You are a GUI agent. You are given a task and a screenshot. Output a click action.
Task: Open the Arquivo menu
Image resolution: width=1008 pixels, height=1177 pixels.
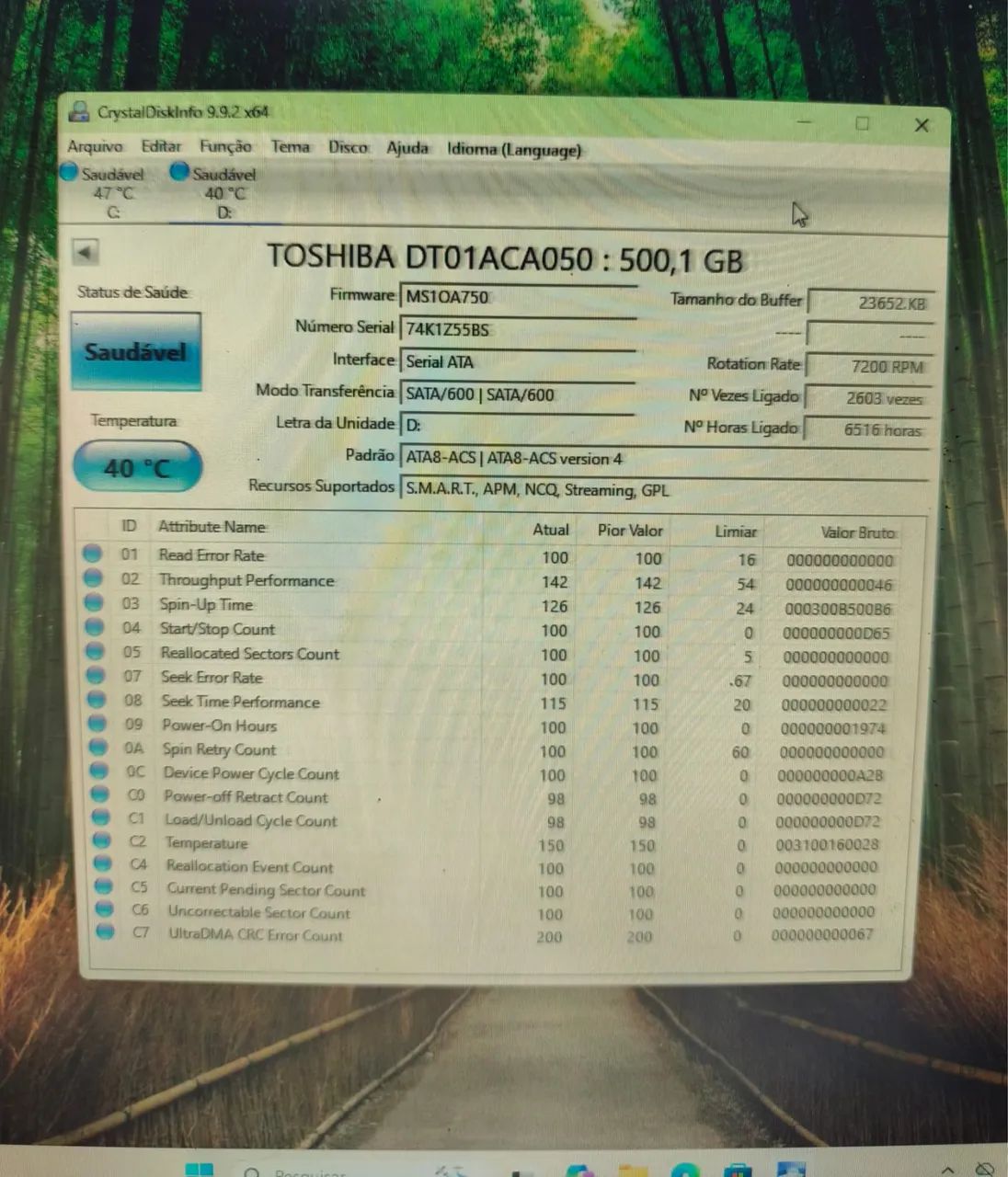[x=95, y=146]
